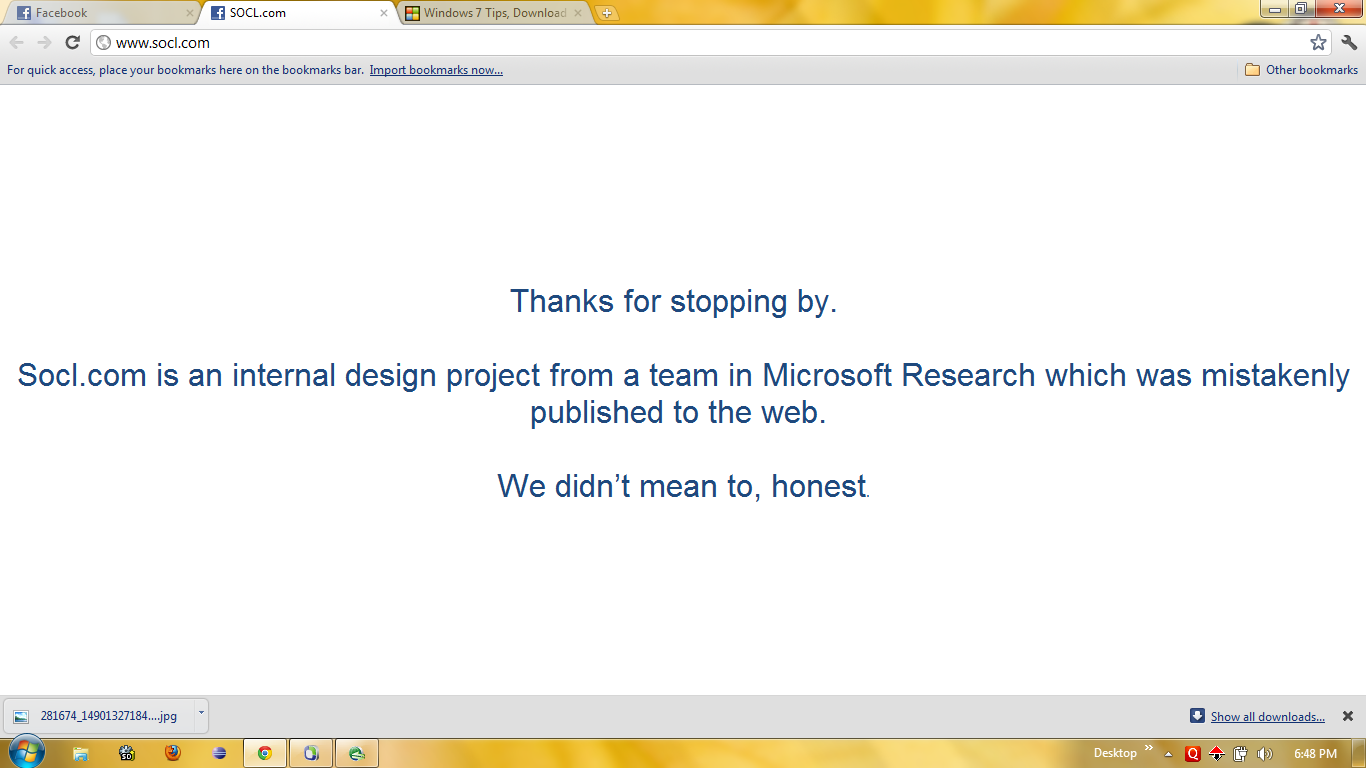Launch Firefox from the taskbar
The height and width of the screenshot is (768, 1366).
tap(173, 753)
